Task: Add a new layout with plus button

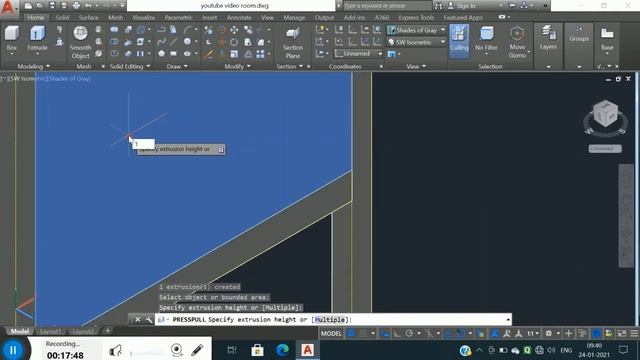Action: tap(108, 331)
